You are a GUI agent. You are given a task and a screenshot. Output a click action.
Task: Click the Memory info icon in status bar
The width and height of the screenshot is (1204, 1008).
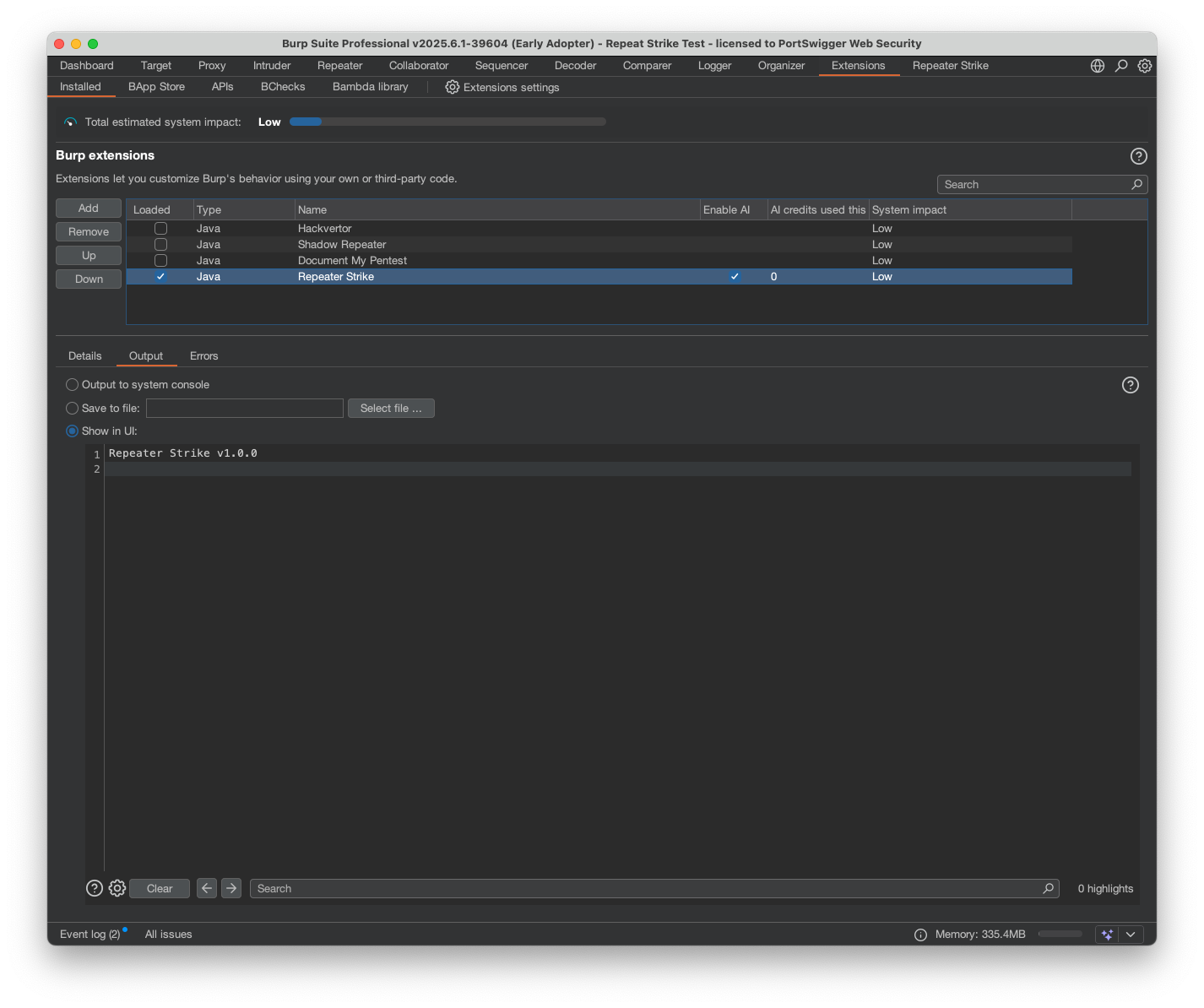pos(920,935)
